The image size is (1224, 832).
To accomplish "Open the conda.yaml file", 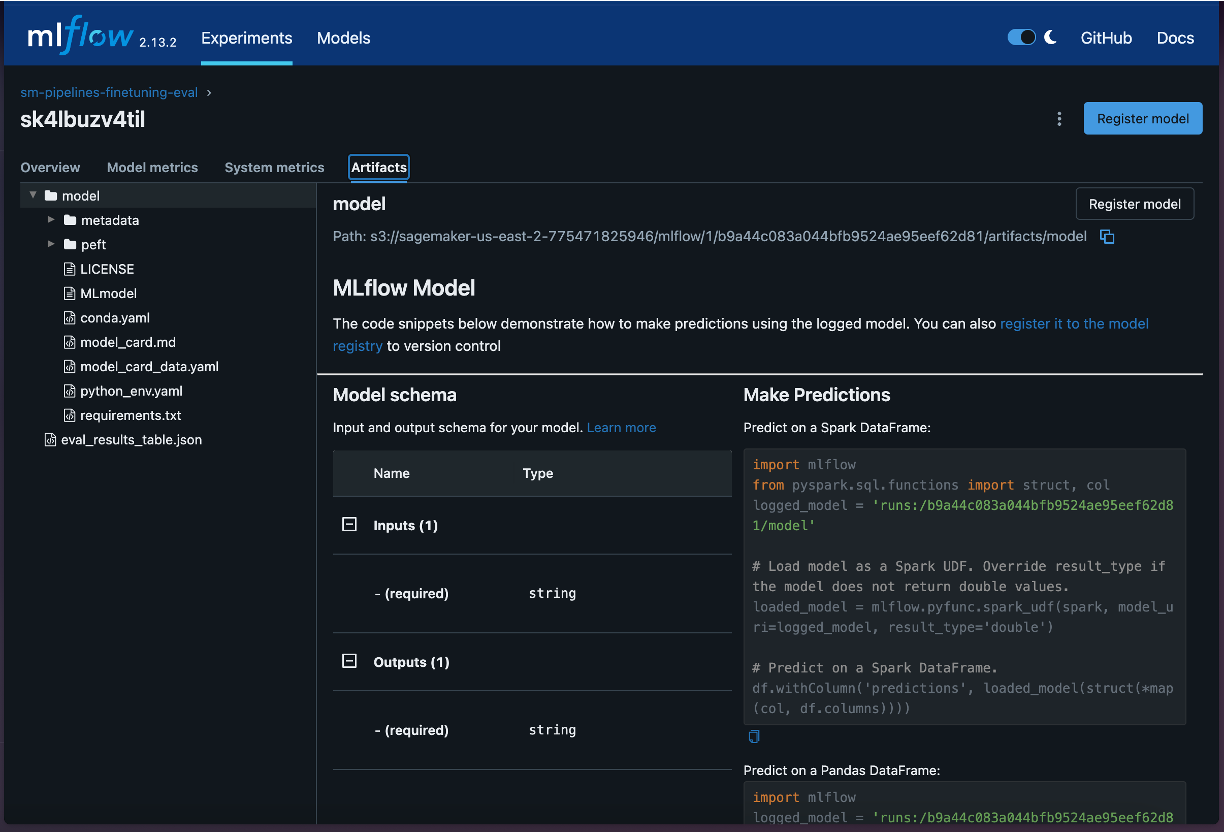I will point(115,318).
